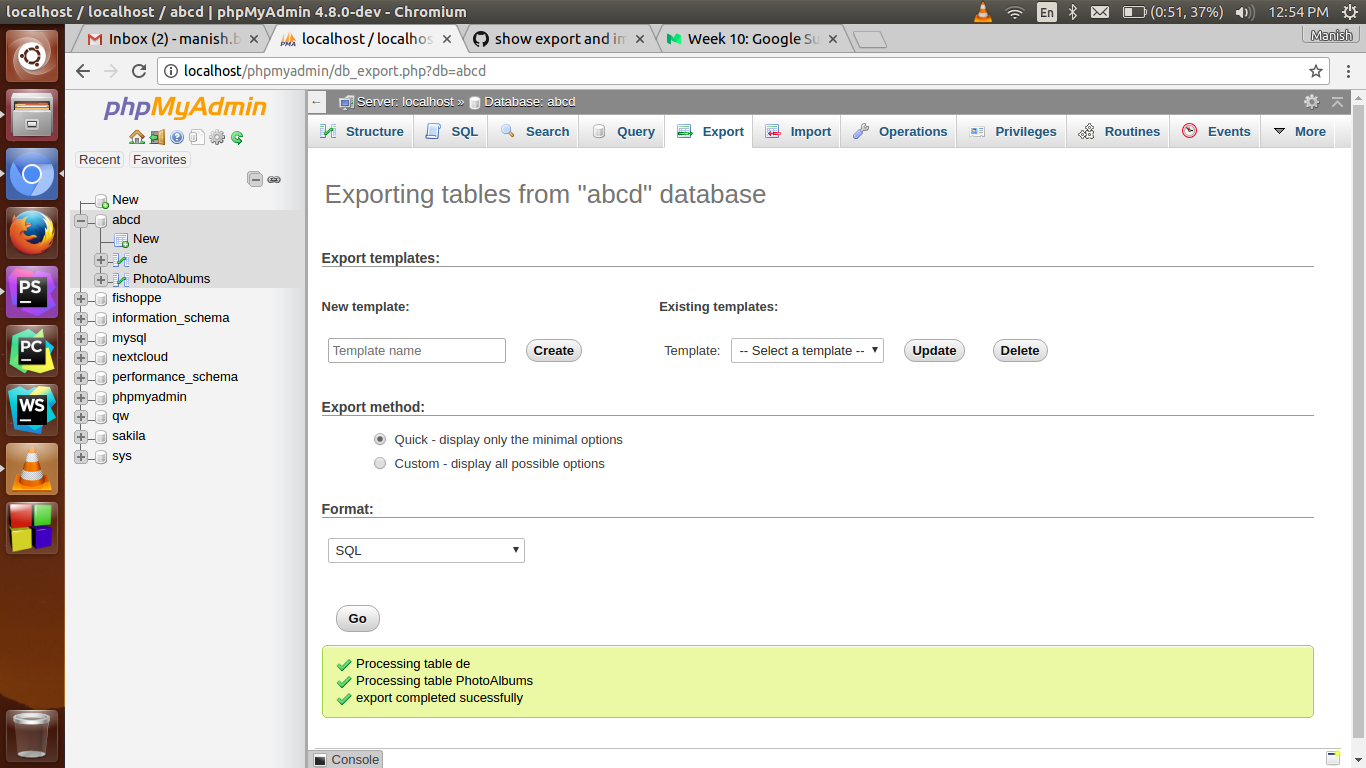
Task: Click the new database cylinder icon
Action: [101, 200]
